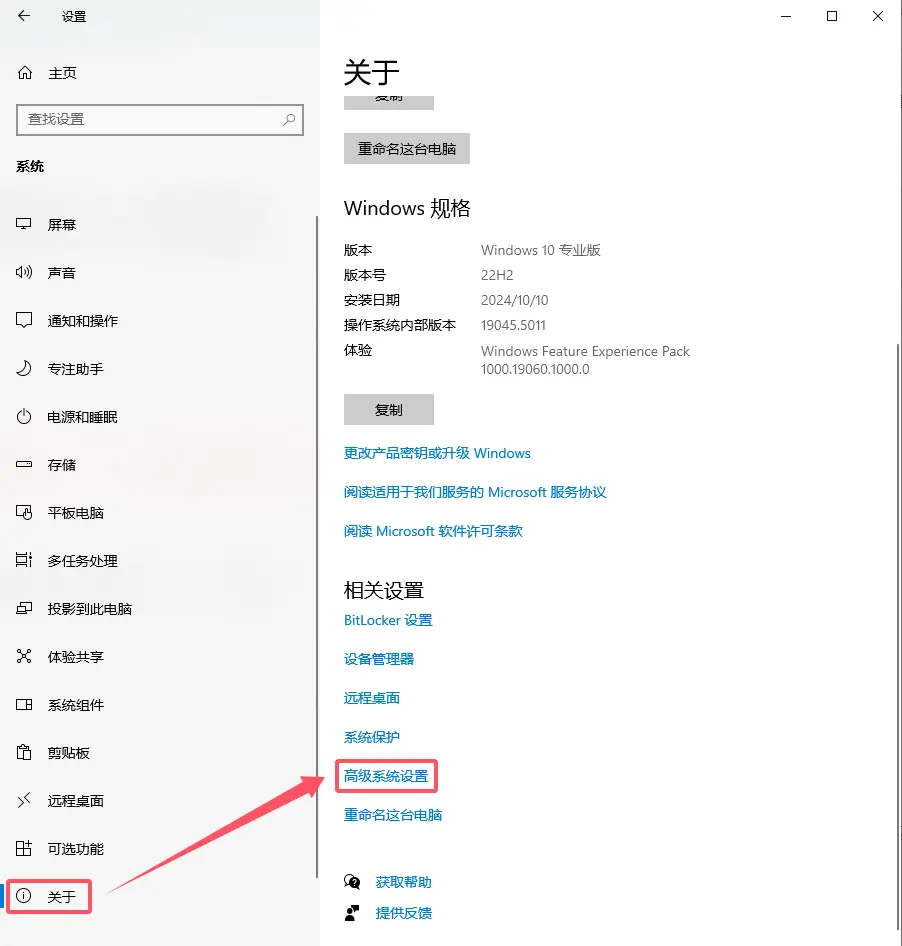Screen dimensions: 902x946
Task: Click the 复制 (Copy) button
Action: click(x=388, y=409)
